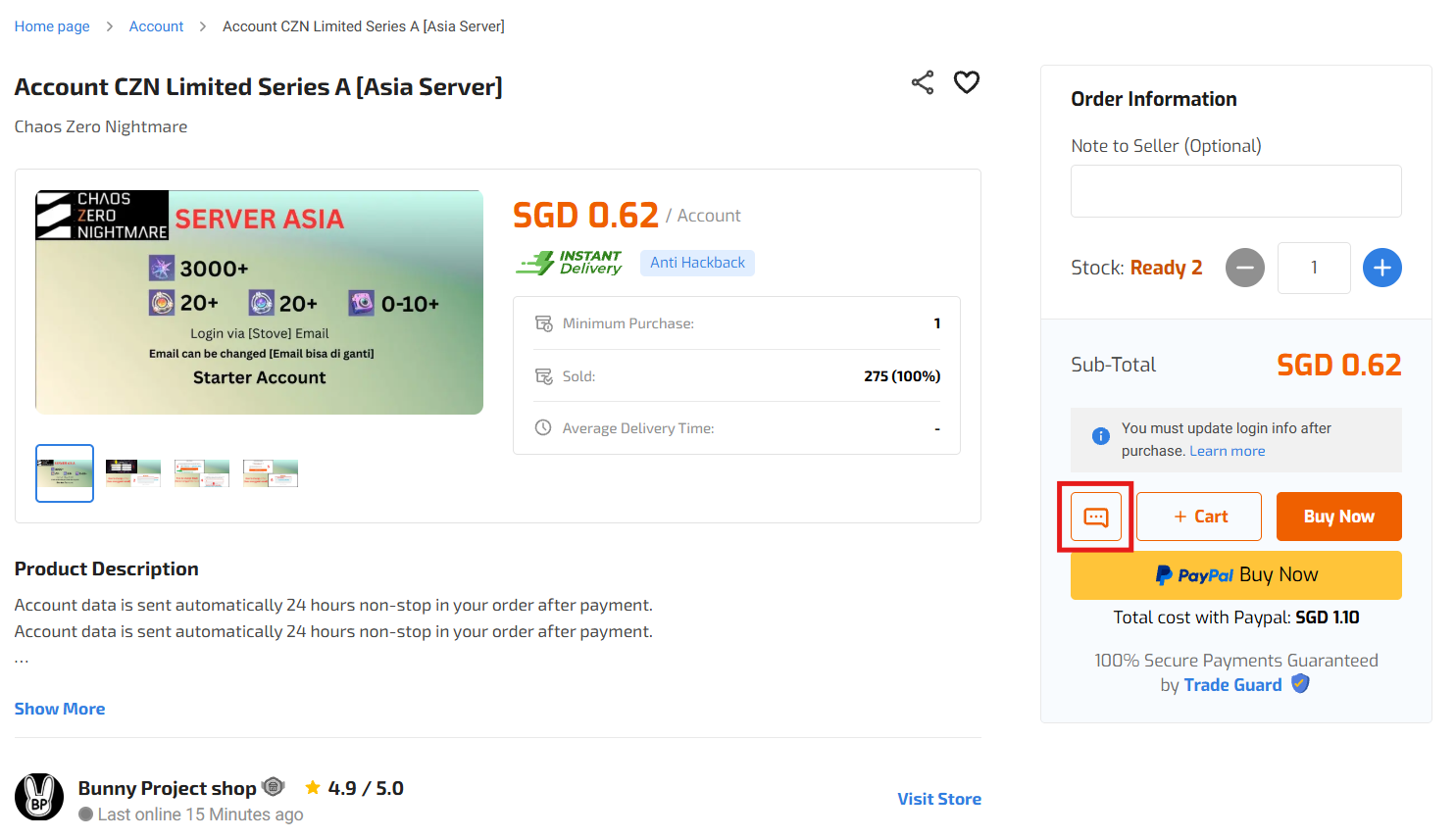Click the Bunny Project shop avatar

(39, 797)
